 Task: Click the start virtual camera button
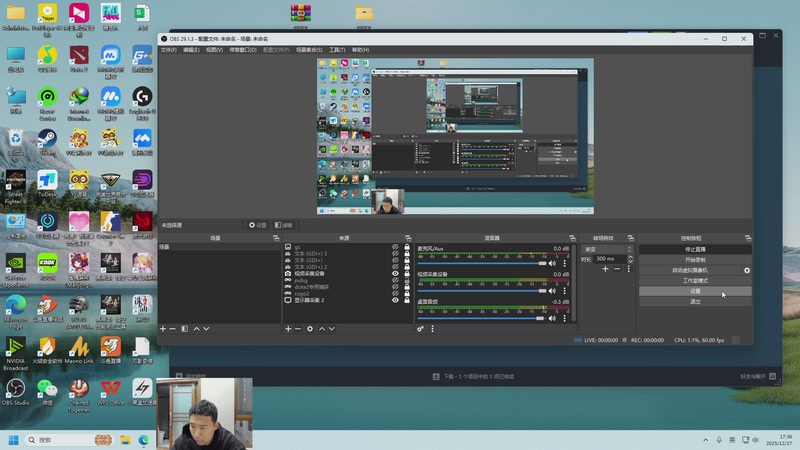pos(690,270)
